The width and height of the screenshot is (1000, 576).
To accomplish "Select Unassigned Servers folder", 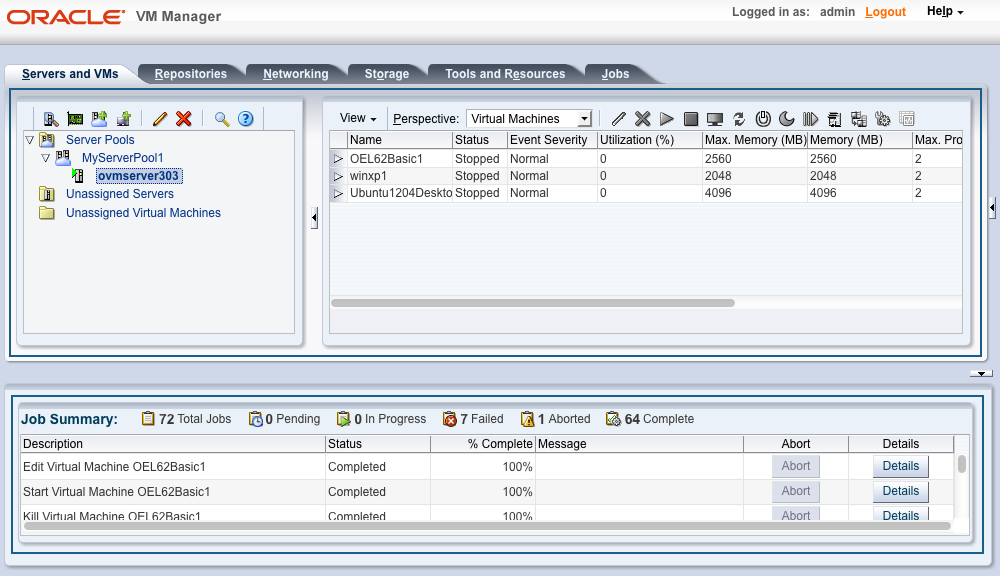I will tap(120, 194).
